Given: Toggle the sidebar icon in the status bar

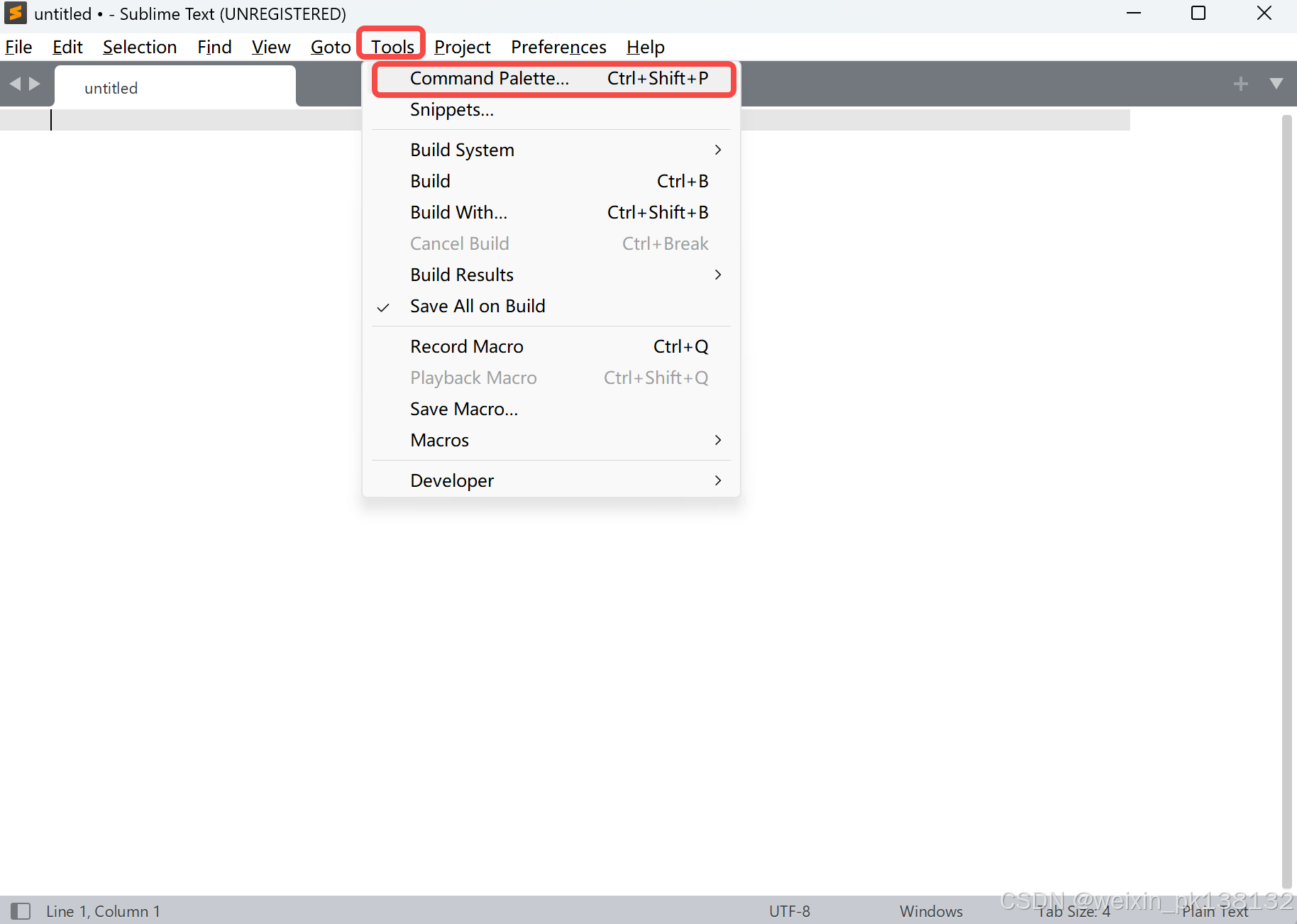Looking at the screenshot, I should (21, 911).
